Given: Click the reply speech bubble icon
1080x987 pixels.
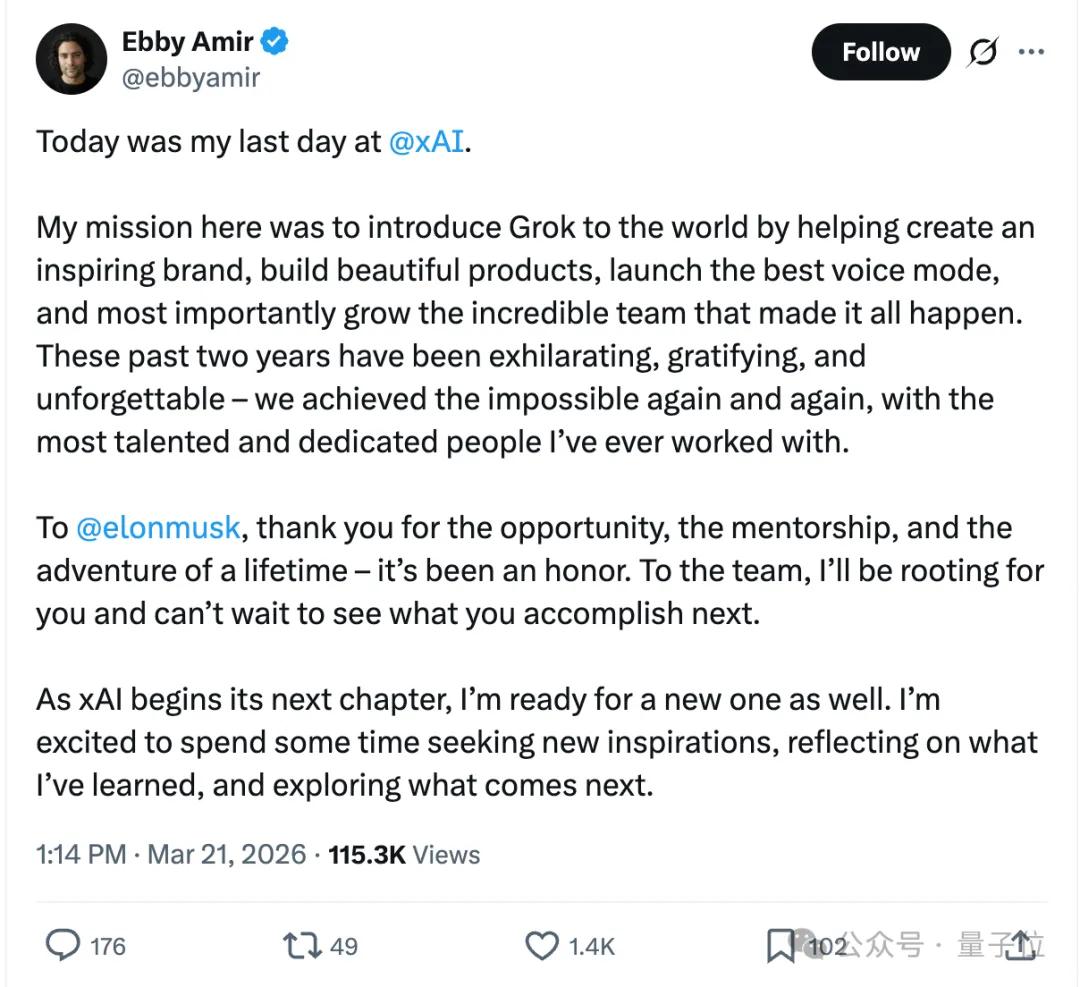Looking at the screenshot, I should point(65,945).
